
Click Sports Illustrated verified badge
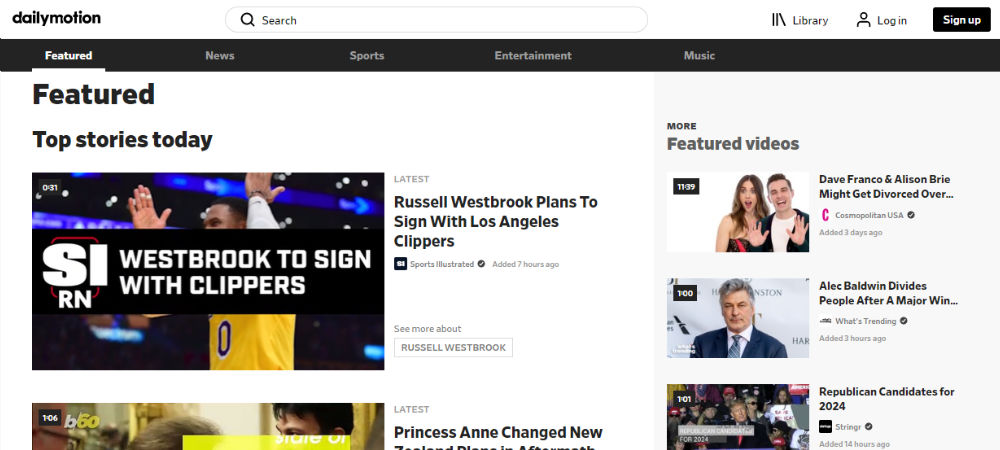tap(482, 264)
